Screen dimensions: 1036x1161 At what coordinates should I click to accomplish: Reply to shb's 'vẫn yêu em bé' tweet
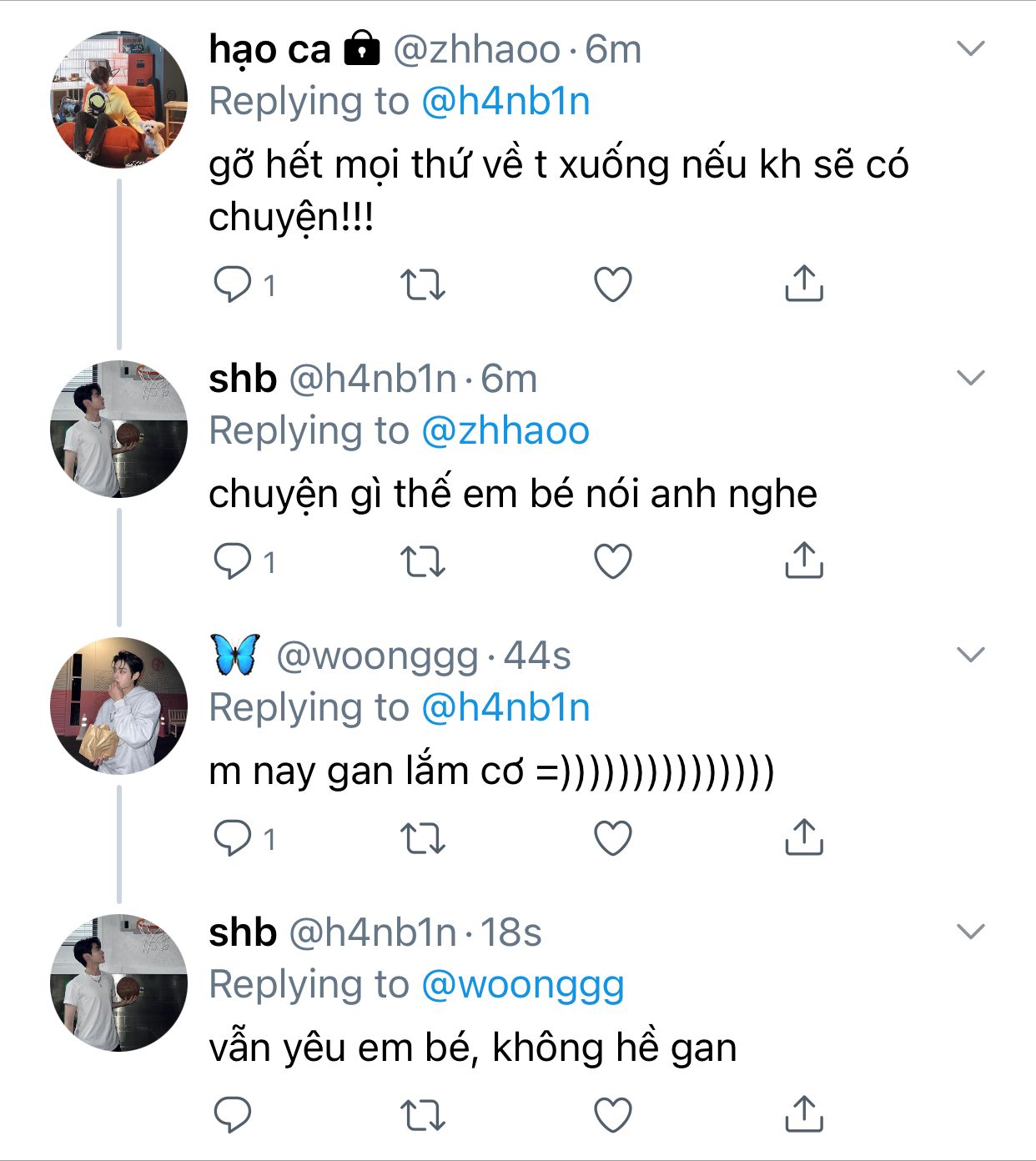coord(233,1115)
